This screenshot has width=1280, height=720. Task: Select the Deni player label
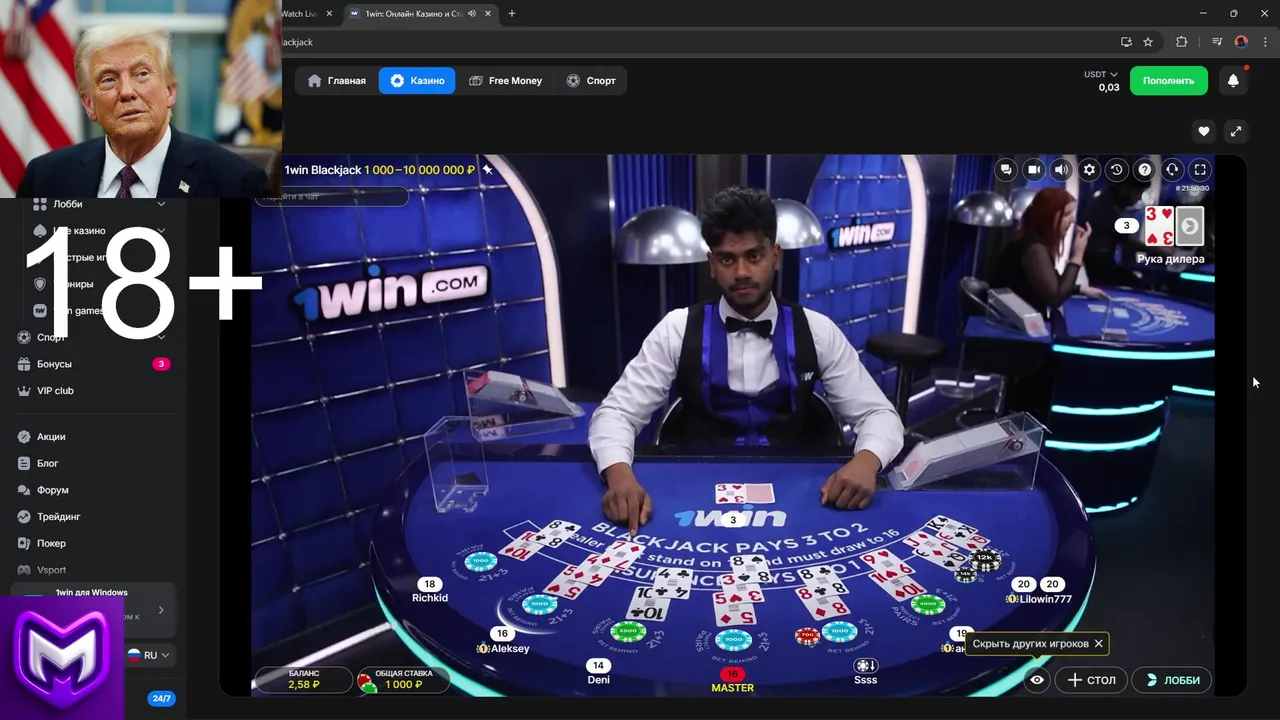598,680
